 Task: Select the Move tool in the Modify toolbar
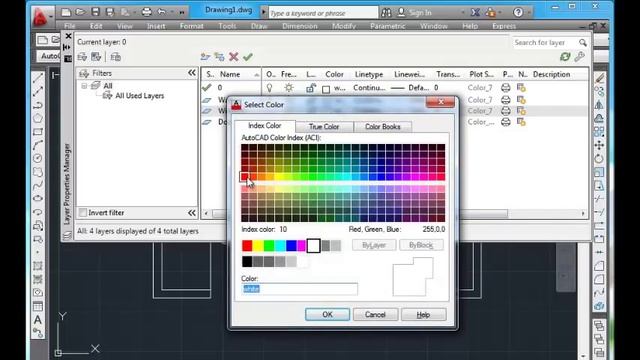[x=599, y=145]
